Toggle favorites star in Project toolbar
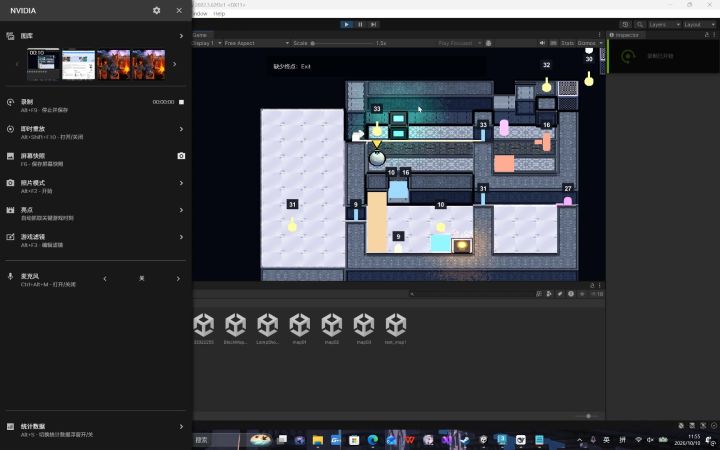720x450 pixels. click(x=582, y=294)
